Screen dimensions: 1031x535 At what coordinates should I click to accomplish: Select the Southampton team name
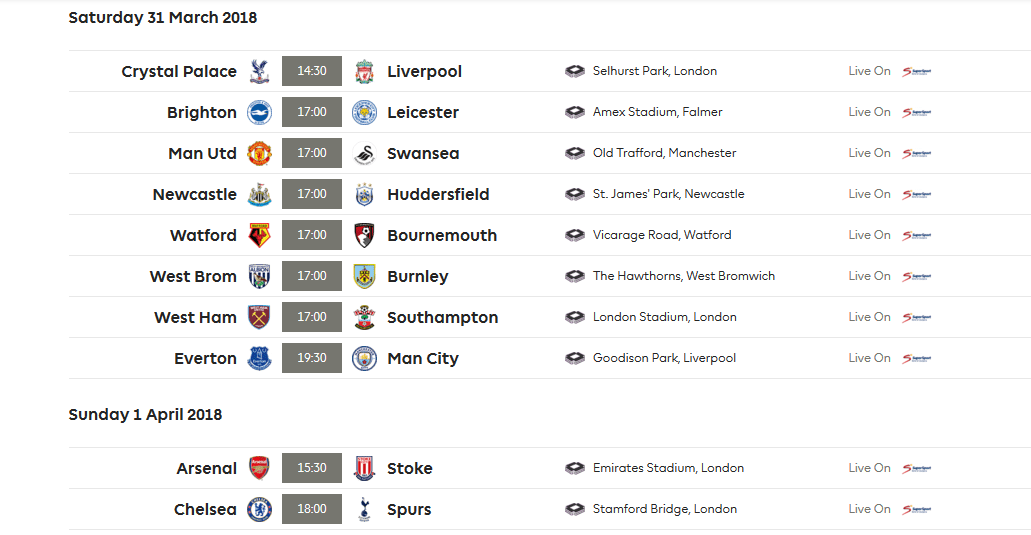tap(442, 317)
